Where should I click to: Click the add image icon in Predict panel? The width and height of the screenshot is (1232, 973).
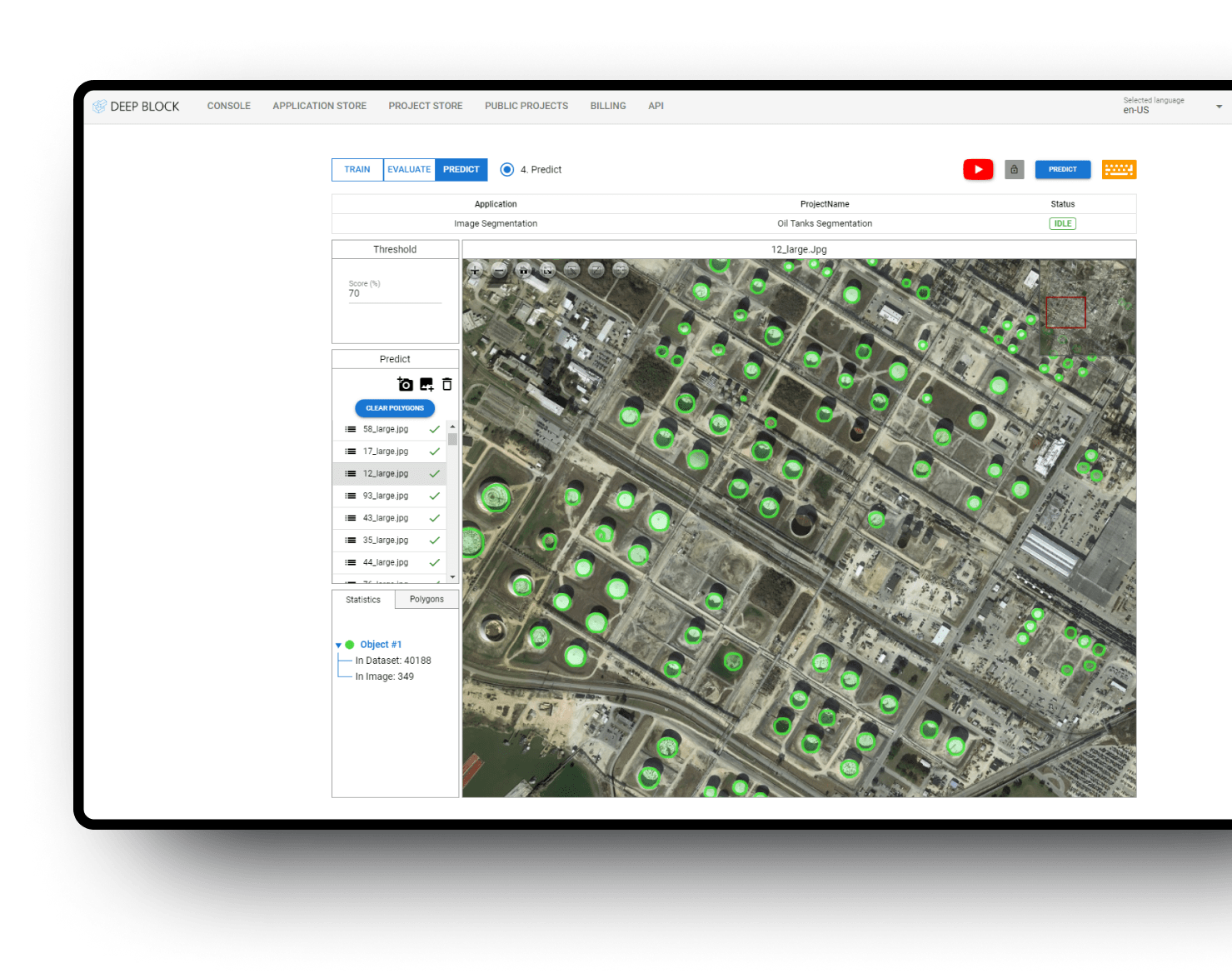click(426, 384)
